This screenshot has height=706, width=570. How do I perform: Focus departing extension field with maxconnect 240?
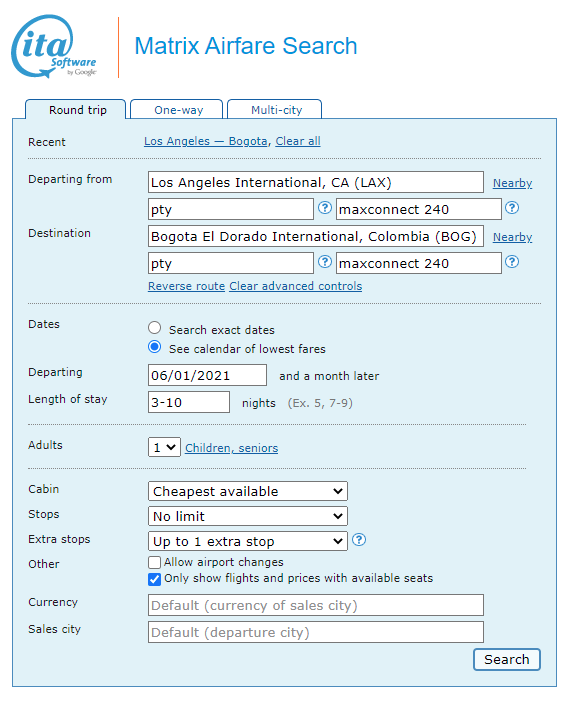[x=419, y=209]
